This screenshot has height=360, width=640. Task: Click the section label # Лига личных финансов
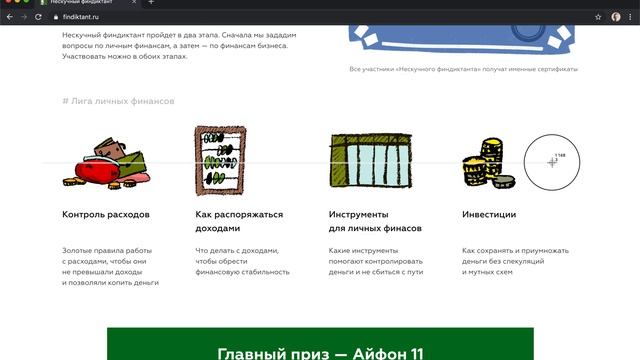click(x=118, y=101)
